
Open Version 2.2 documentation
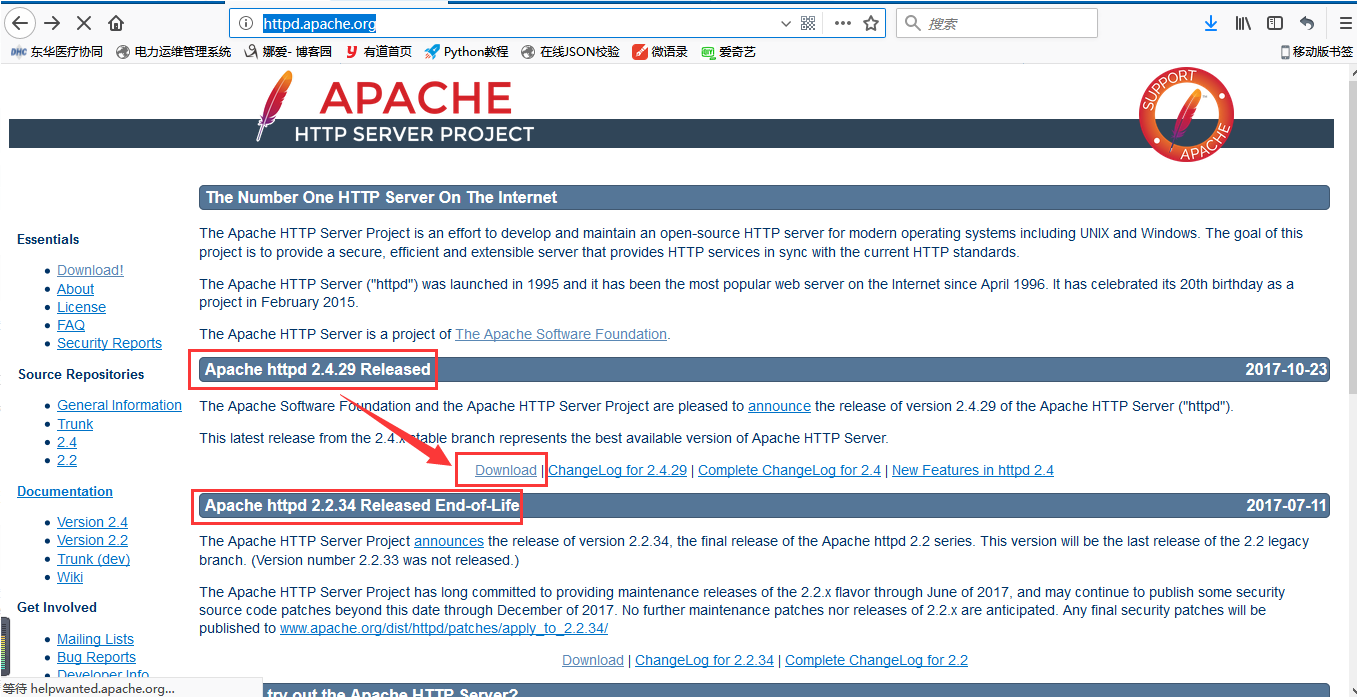[92, 540]
